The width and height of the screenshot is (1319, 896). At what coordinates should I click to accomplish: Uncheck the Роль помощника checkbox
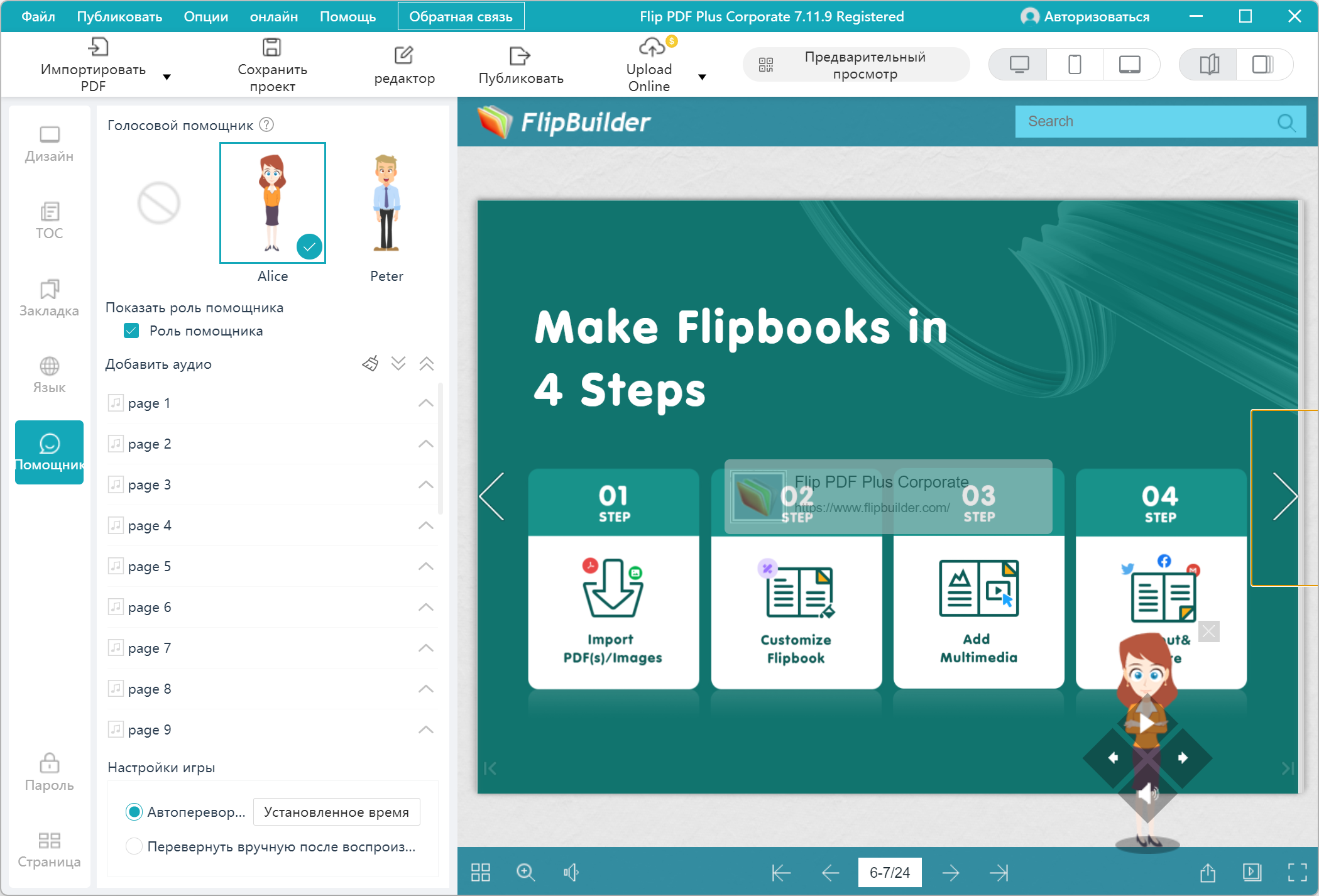tap(131, 331)
